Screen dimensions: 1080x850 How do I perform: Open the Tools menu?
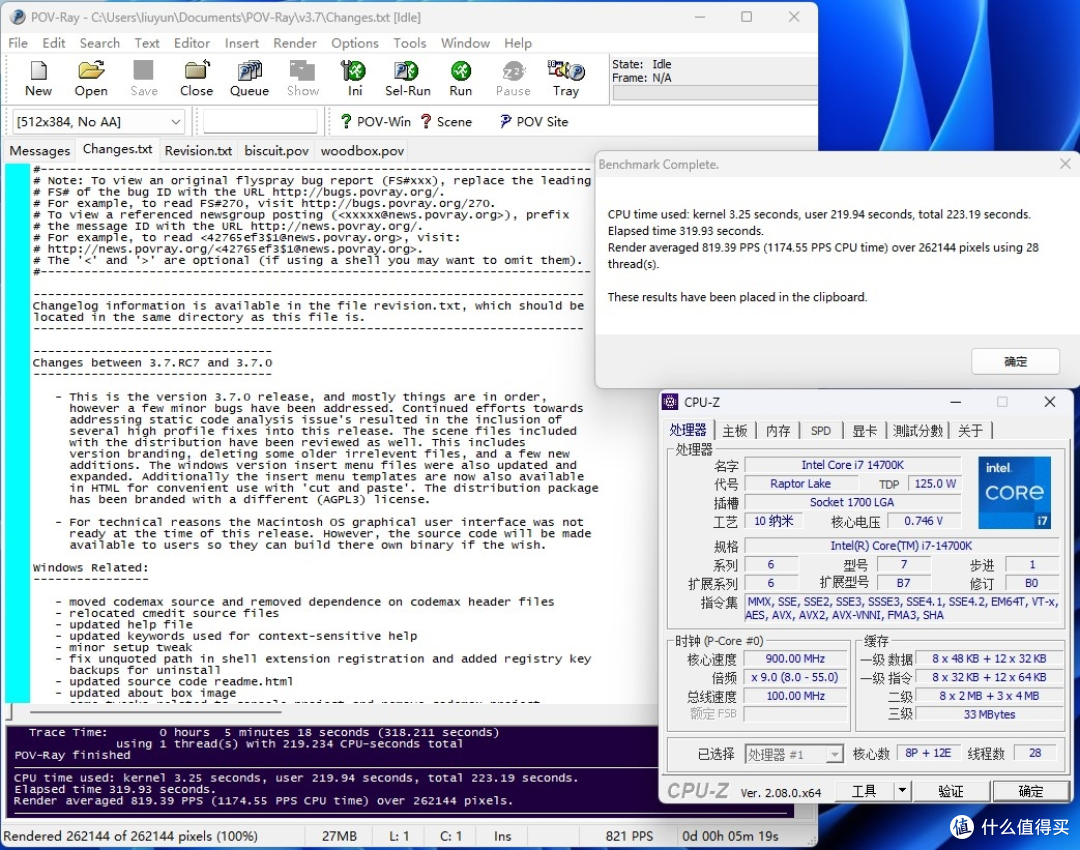[410, 43]
